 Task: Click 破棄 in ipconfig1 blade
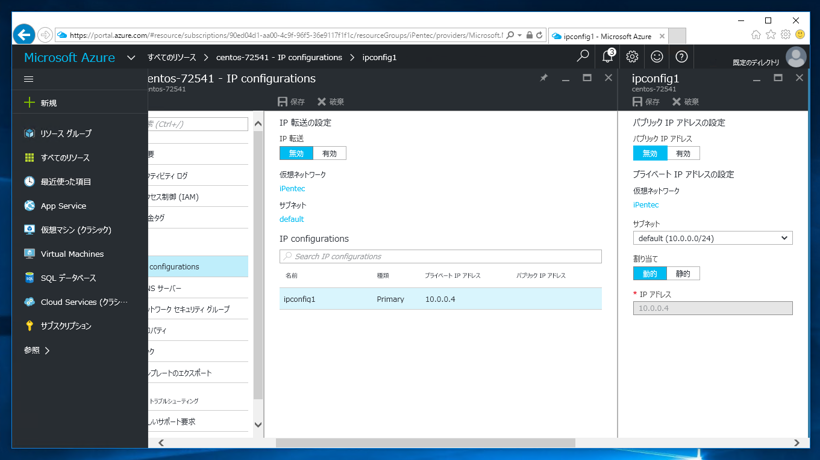686,101
